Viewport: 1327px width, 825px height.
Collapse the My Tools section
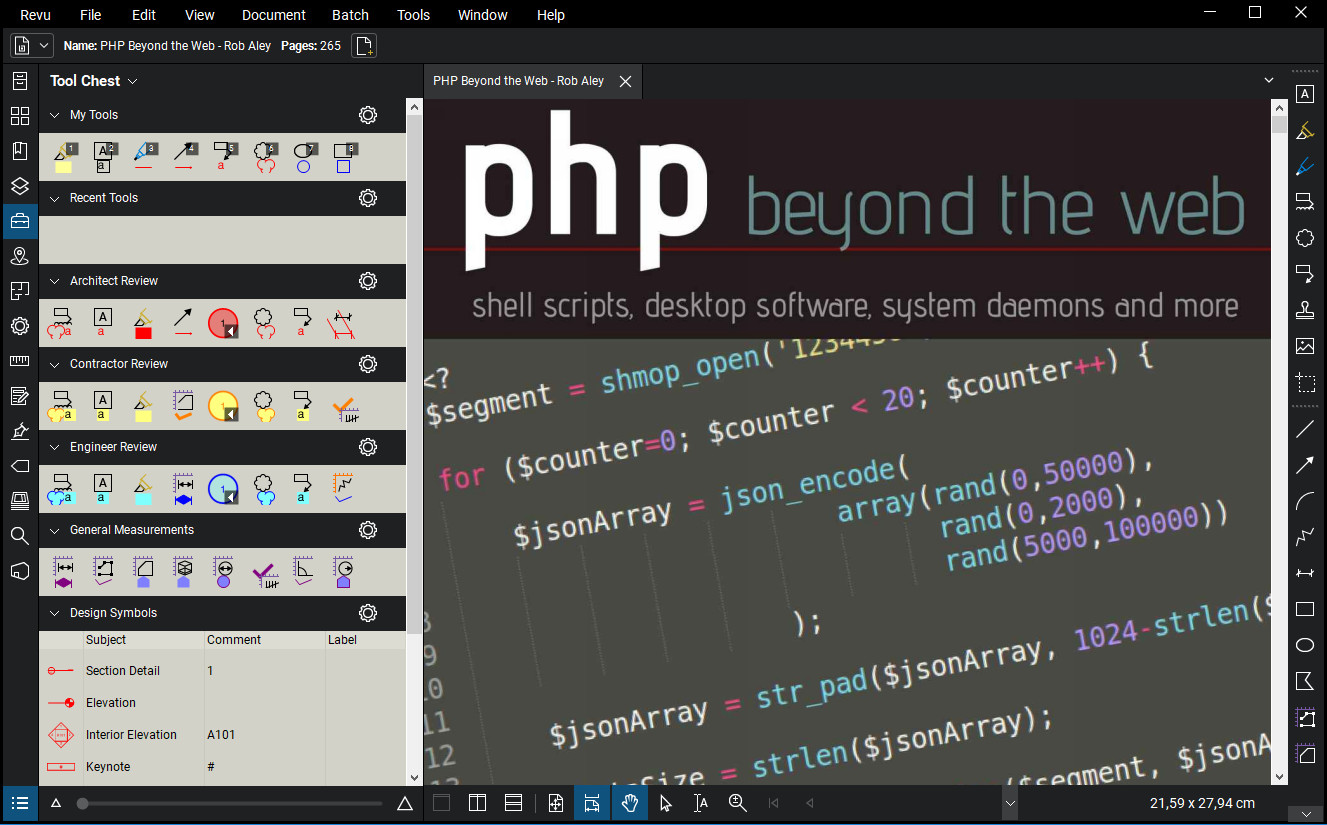click(x=55, y=115)
